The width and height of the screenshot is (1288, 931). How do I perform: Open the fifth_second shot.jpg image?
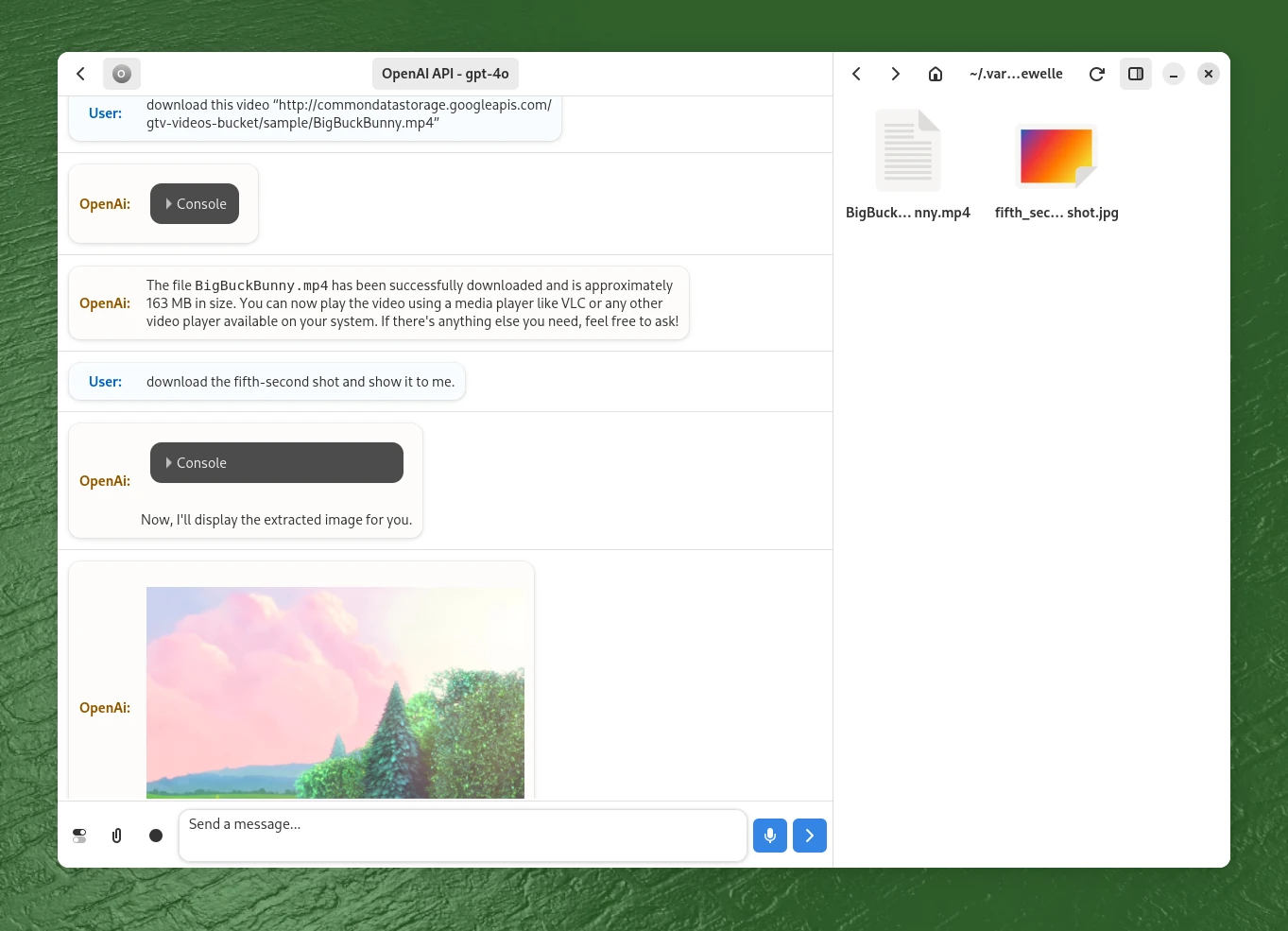coord(1056,156)
